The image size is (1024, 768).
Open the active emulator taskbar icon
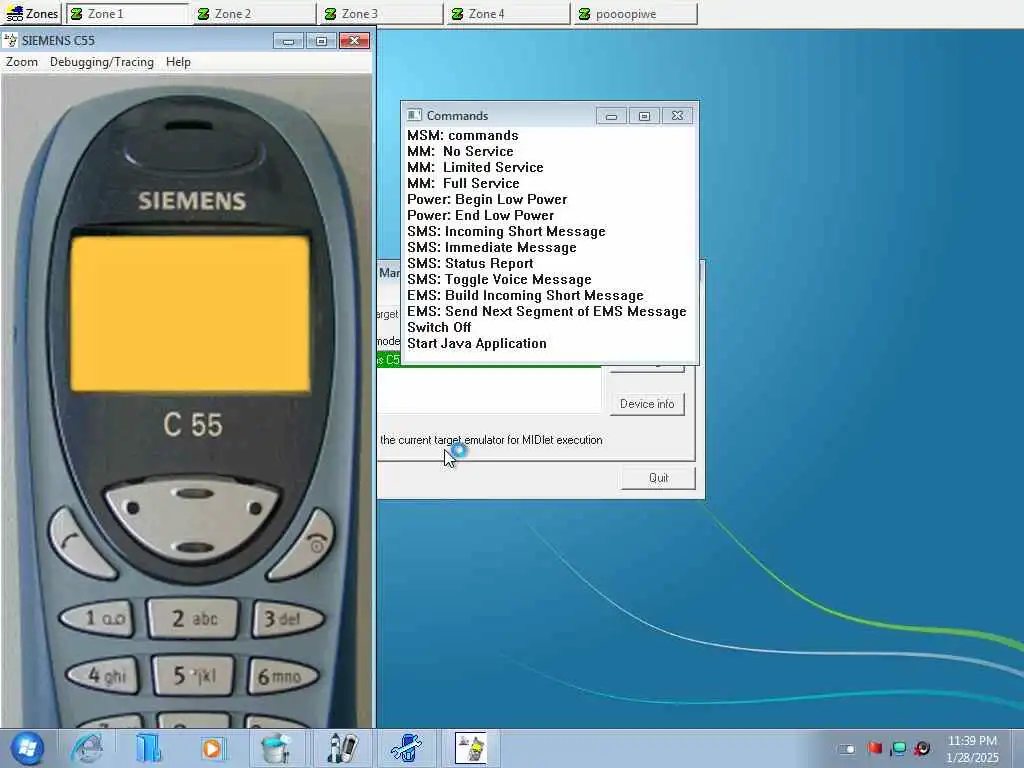point(471,748)
